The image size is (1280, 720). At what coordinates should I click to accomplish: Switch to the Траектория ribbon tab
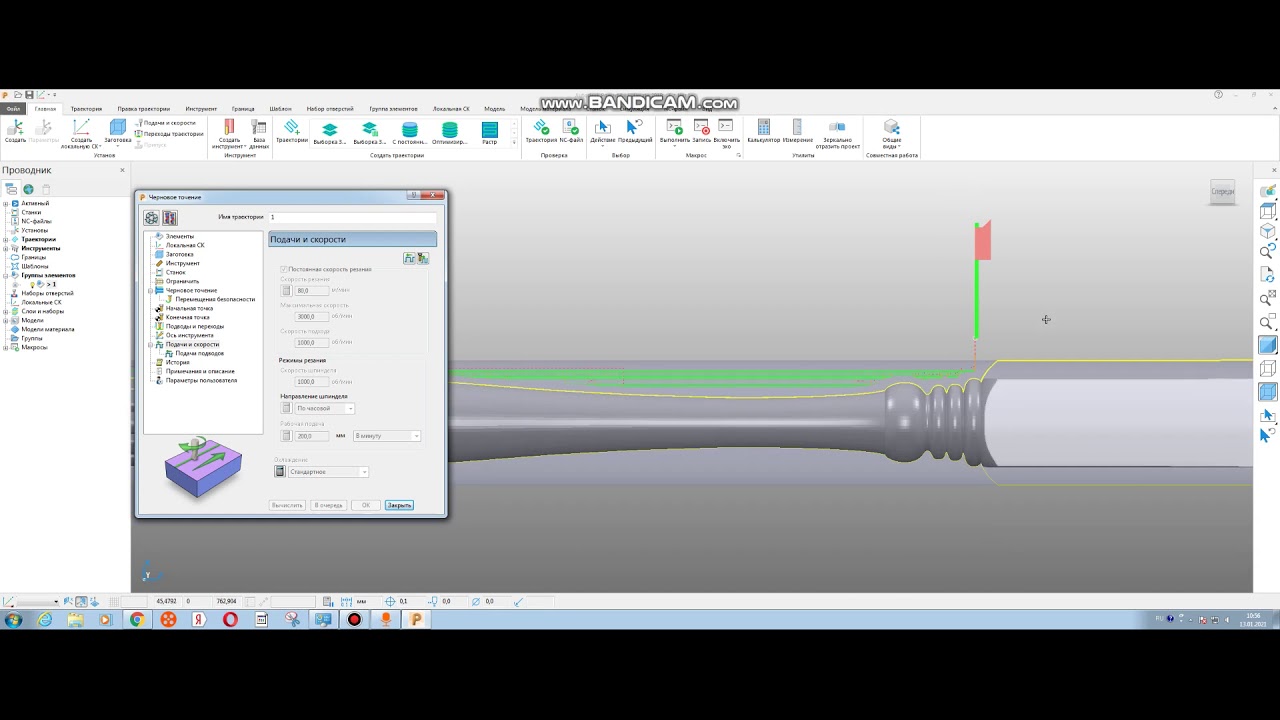(86, 108)
